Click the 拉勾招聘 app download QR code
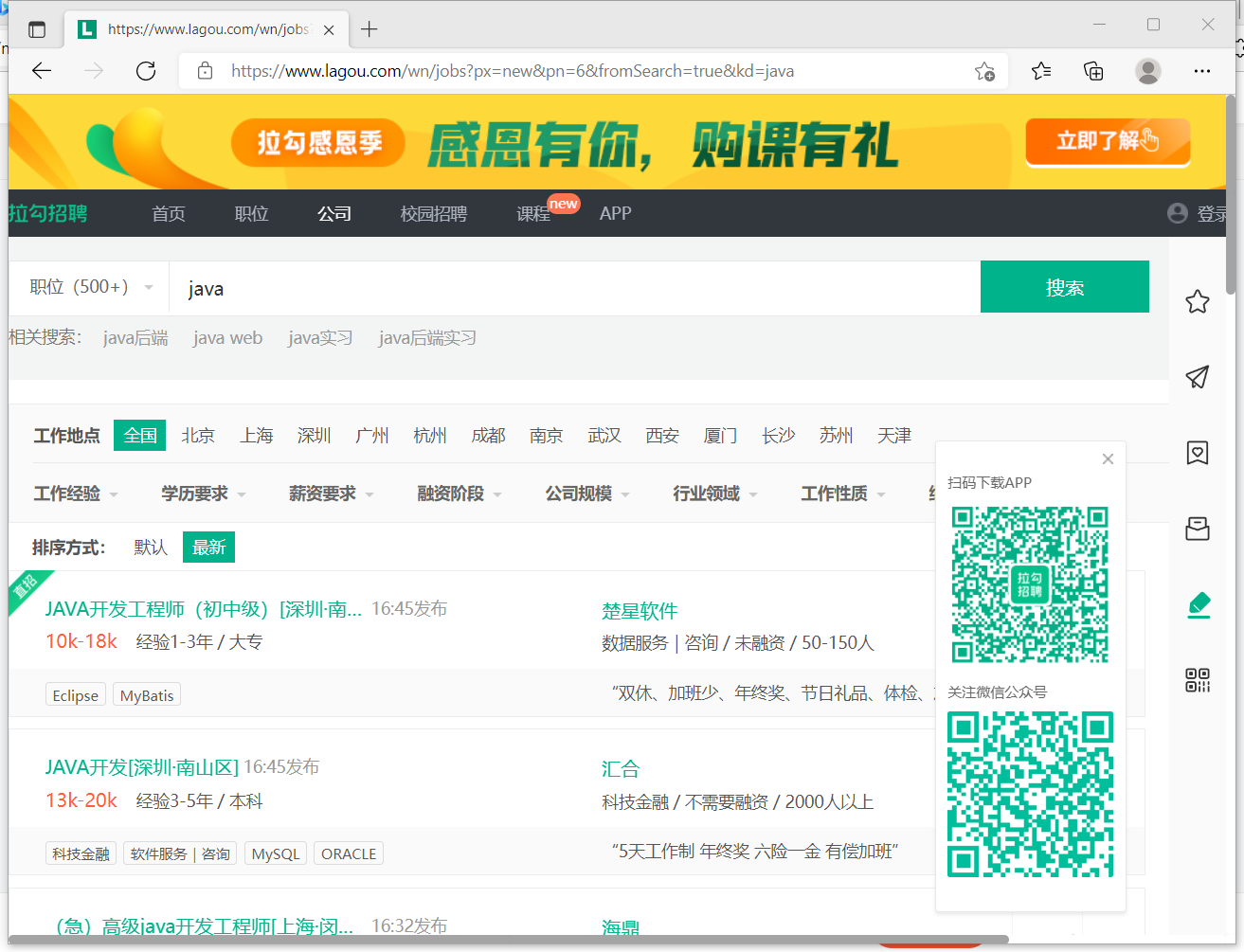This screenshot has width=1244, height=952. [1030, 584]
